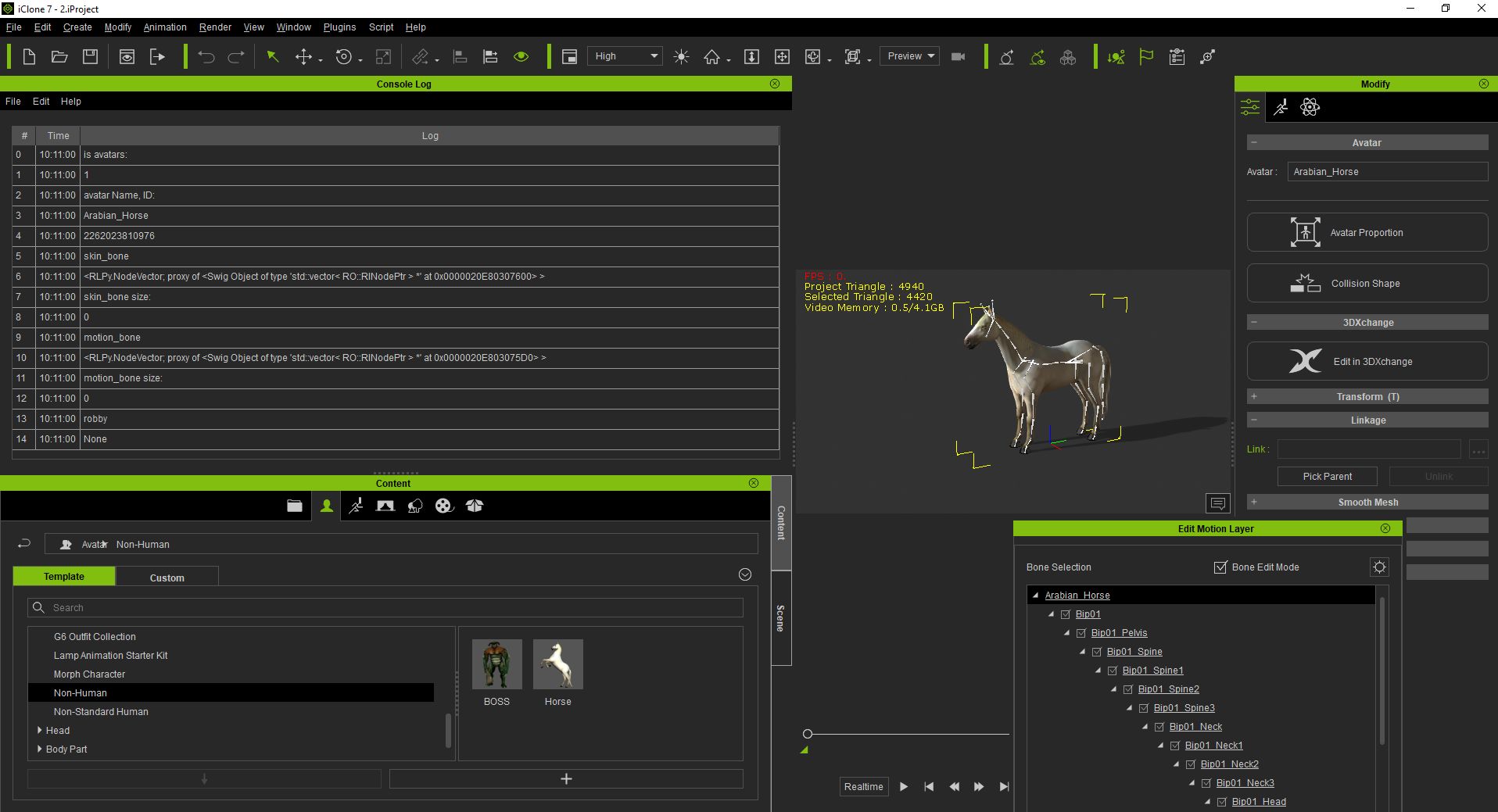This screenshot has height=812, width=1498.
Task: Open the High quality dropdown
Action: (x=625, y=56)
